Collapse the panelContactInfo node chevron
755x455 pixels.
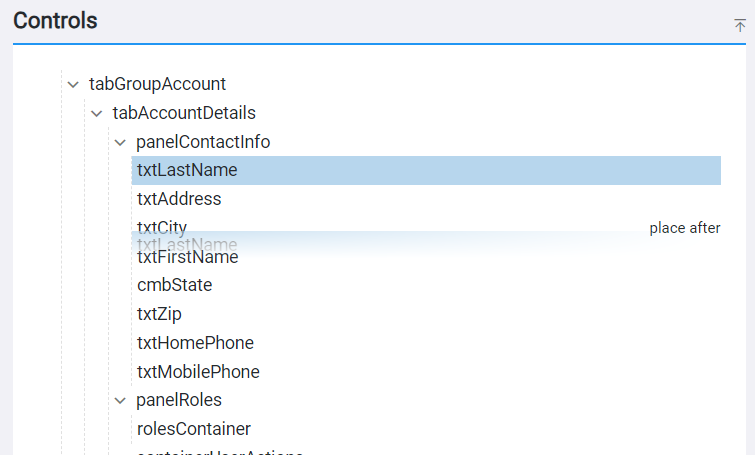121,142
